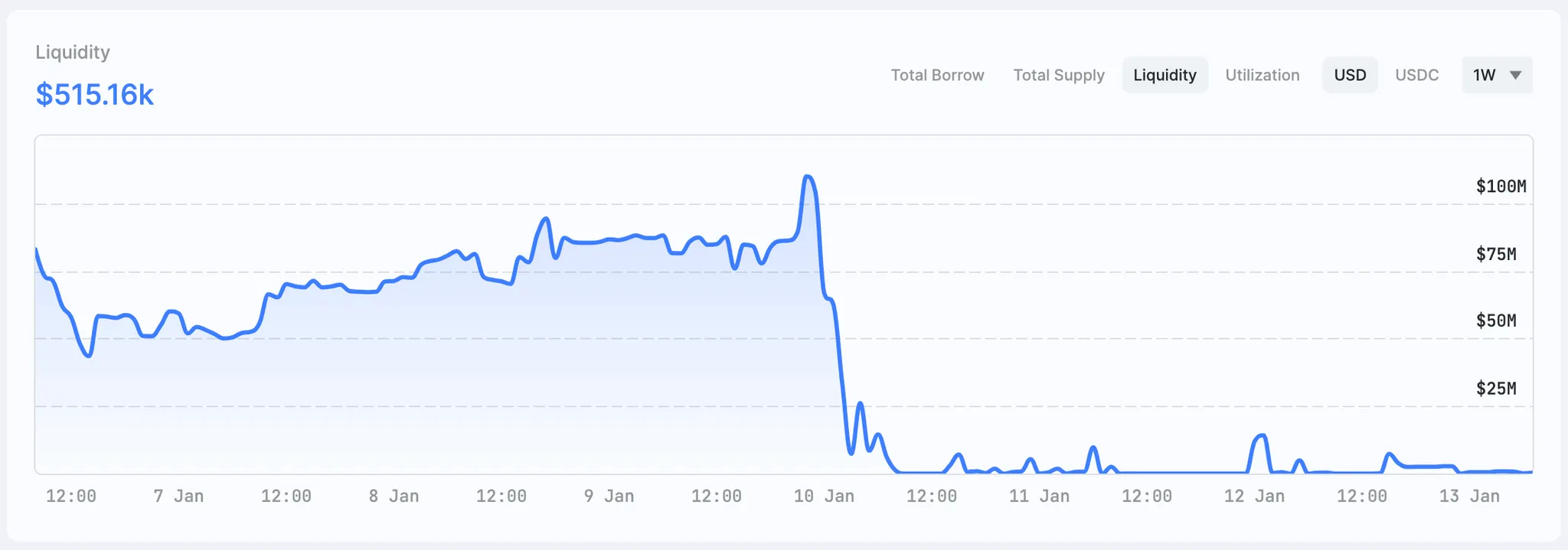
Task: Select the Total Supply tab
Action: [1059, 75]
